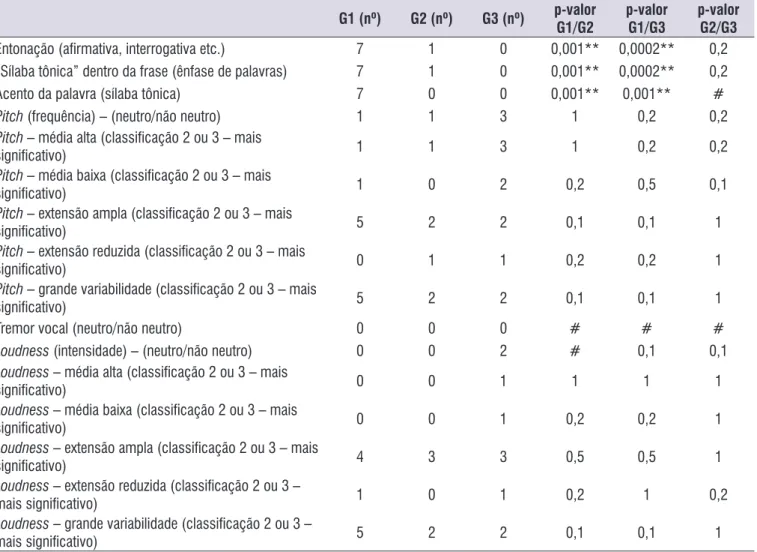Click # symbol in Acento da palavra row
This screenshot has height=552, width=757.
point(718,94)
